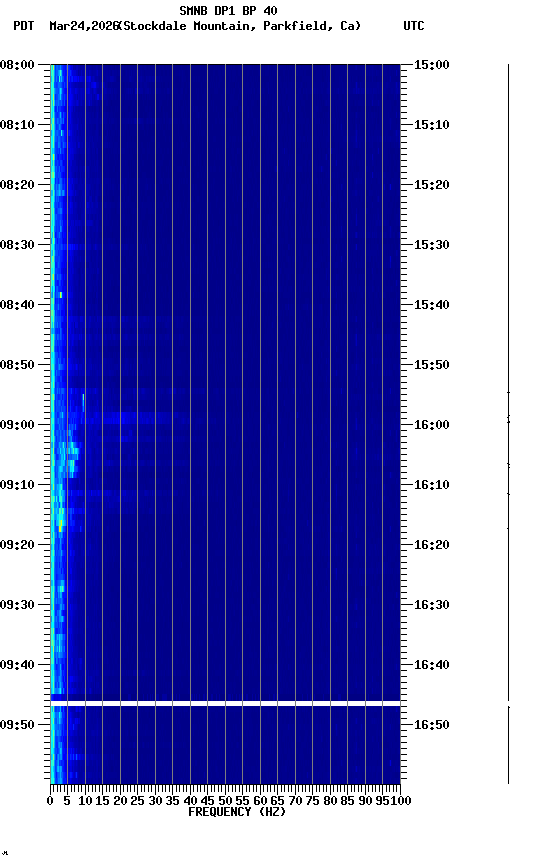
Task: Click the 70 Hz frequency tick label
Action: [295, 802]
